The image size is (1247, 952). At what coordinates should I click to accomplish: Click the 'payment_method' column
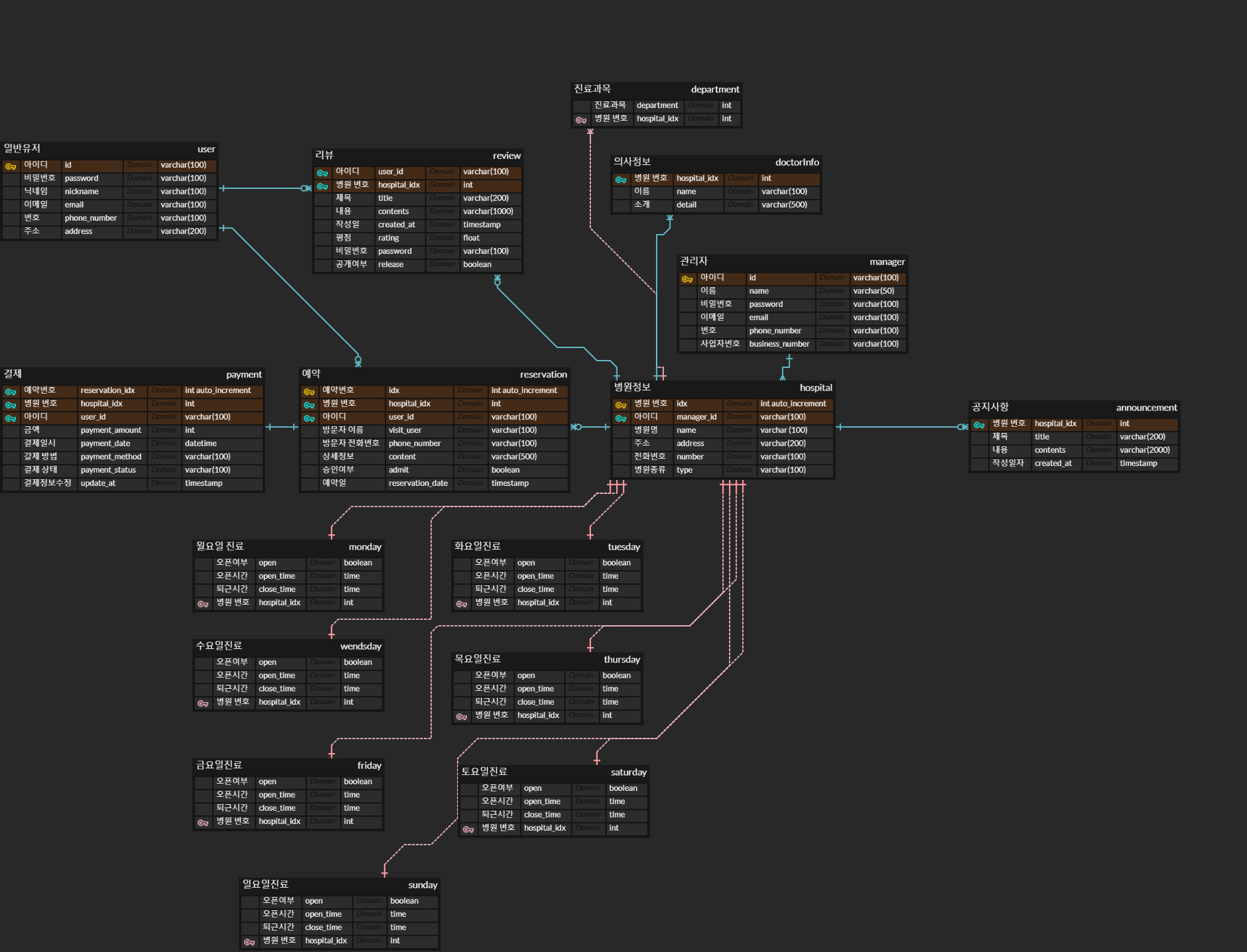(112, 457)
